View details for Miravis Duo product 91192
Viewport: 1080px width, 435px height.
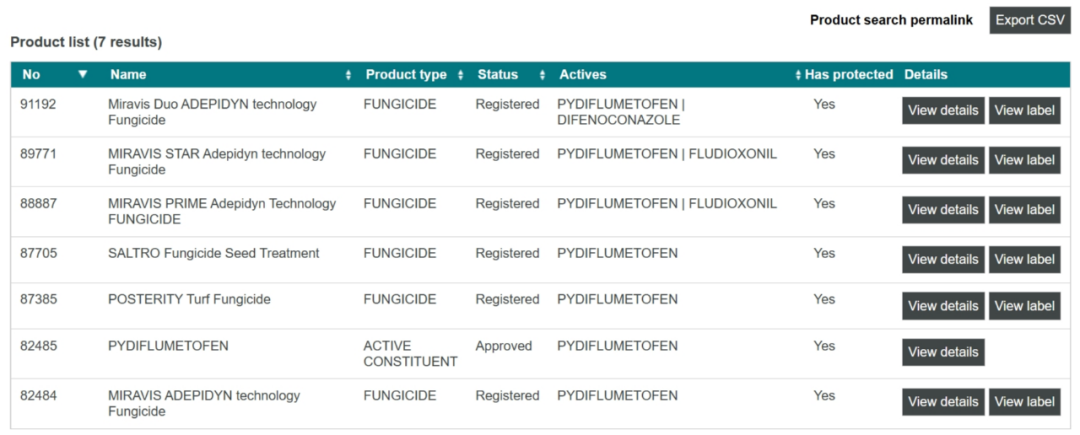943,111
